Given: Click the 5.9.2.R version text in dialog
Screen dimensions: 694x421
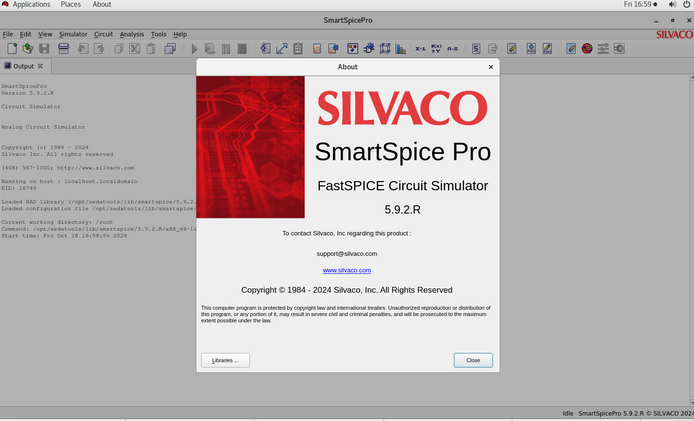Looking at the screenshot, I should [x=402, y=209].
